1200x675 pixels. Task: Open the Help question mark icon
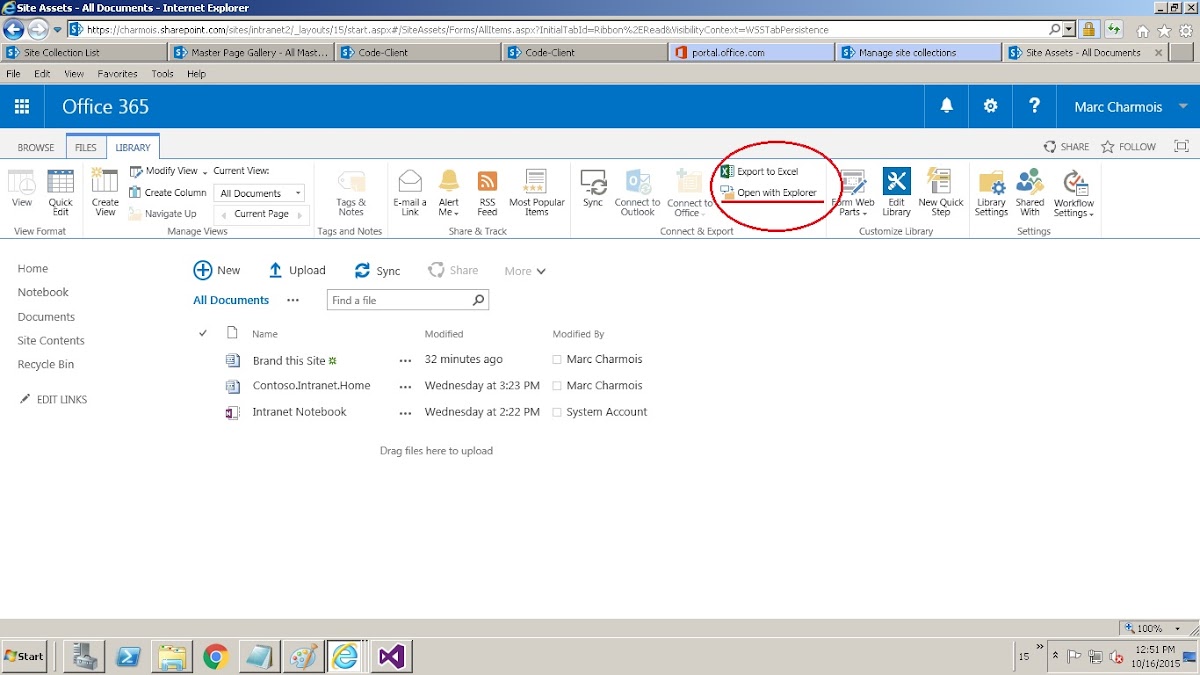click(x=1035, y=106)
